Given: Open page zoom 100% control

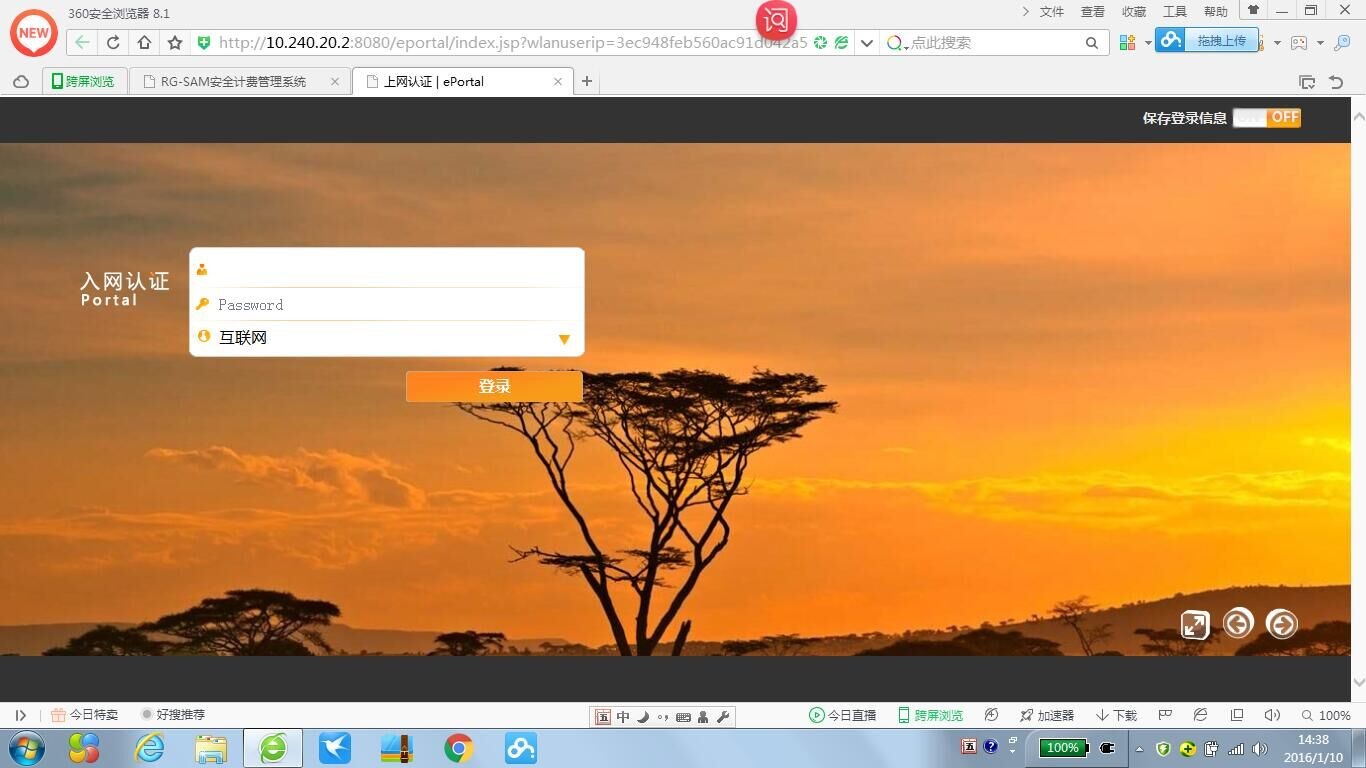Looking at the screenshot, I should pos(1326,715).
